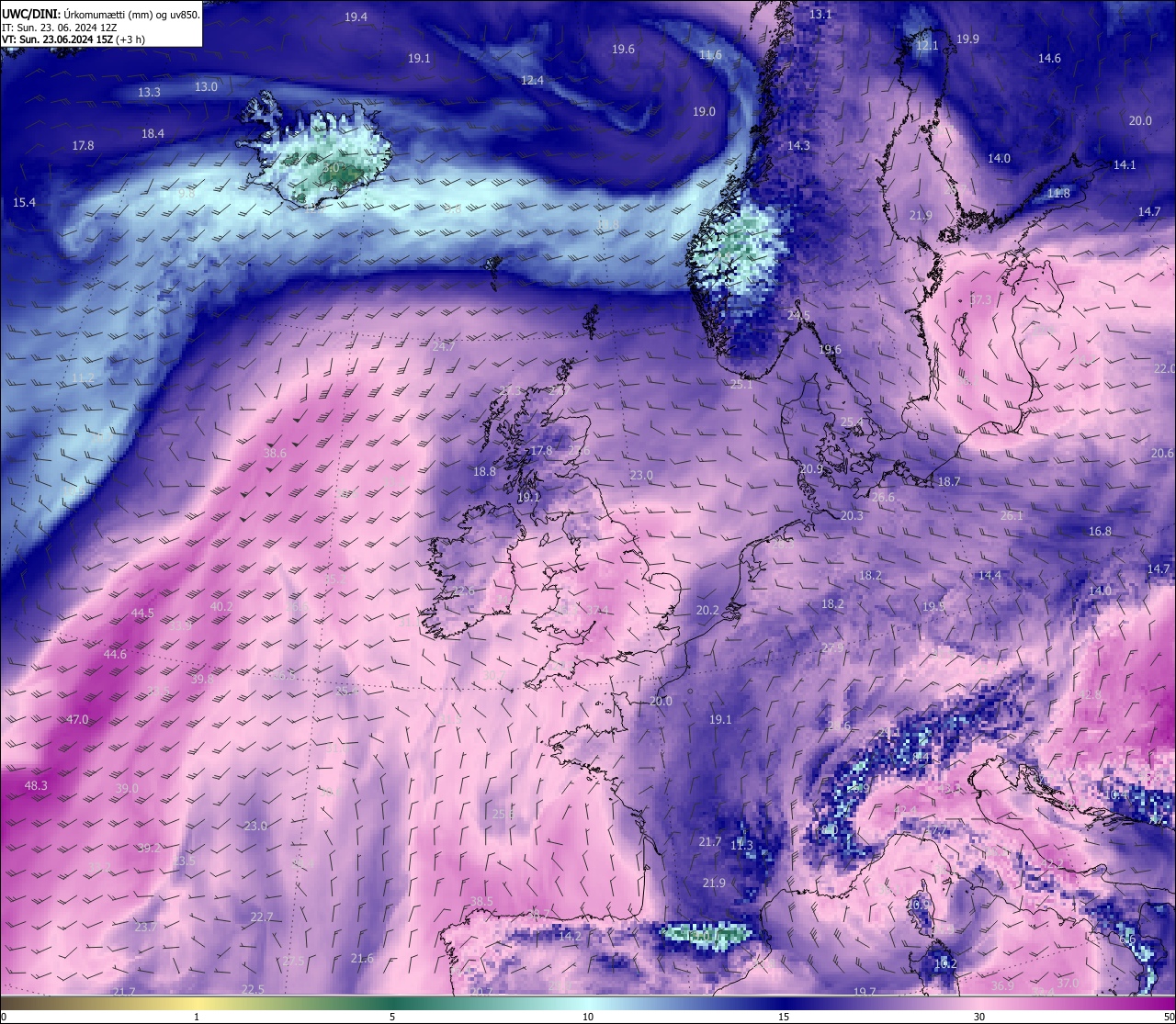Select the 'VT: Sun. 23.06.2024 15Z' line
Viewport: 1176px width, 1024px height.
[73, 39]
